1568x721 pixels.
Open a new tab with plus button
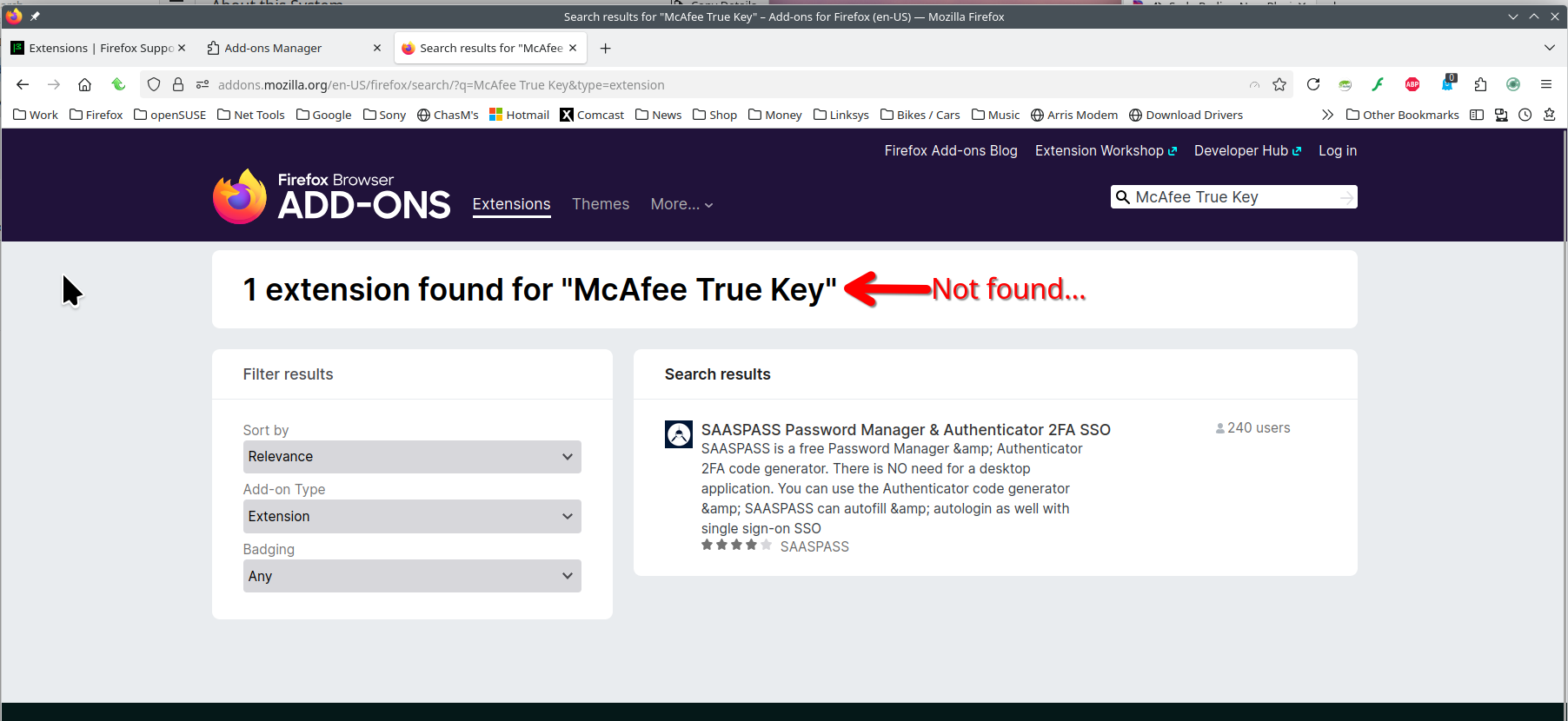click(606, 48)
